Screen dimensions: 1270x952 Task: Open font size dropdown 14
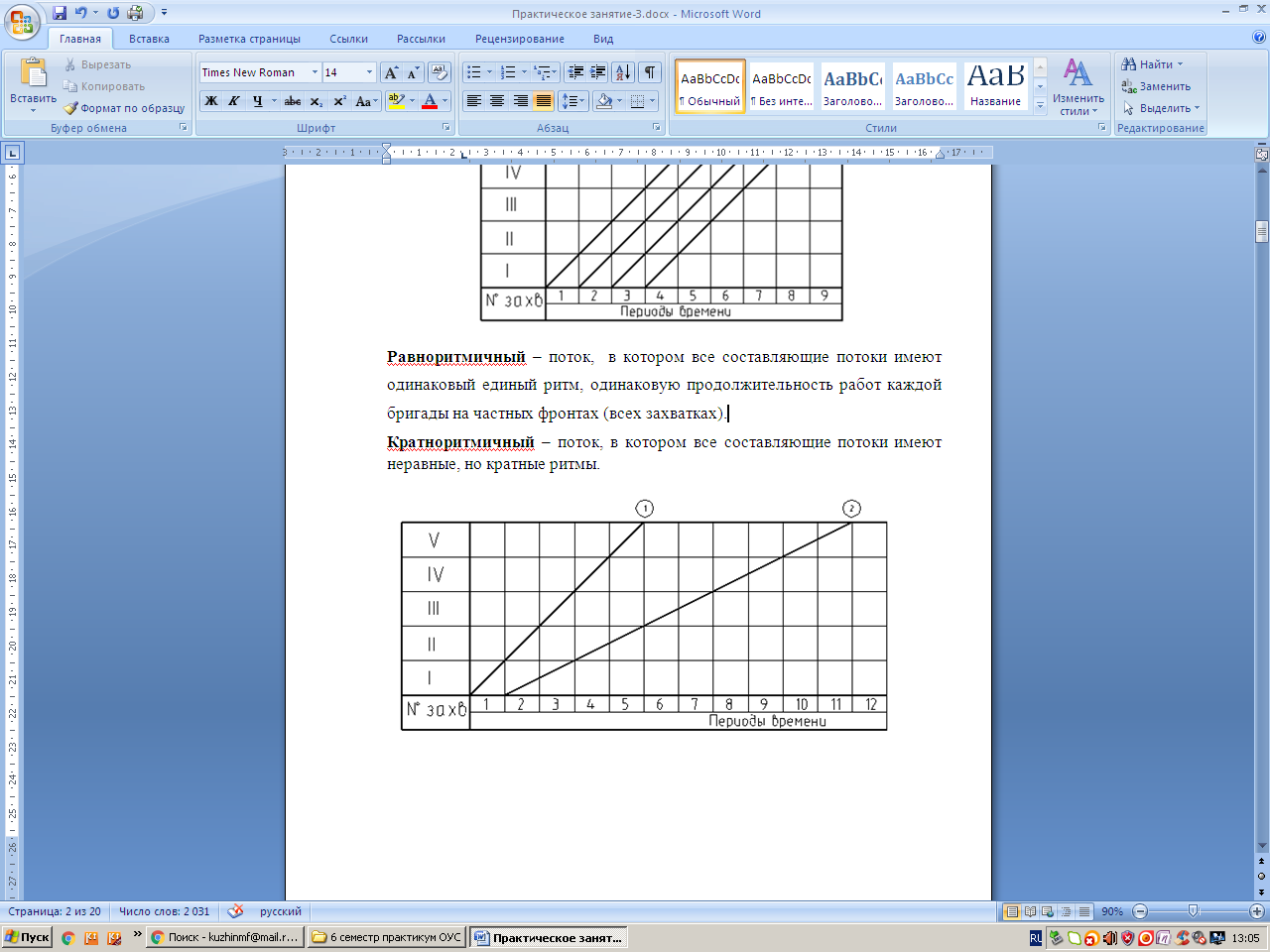pos(369,72)
